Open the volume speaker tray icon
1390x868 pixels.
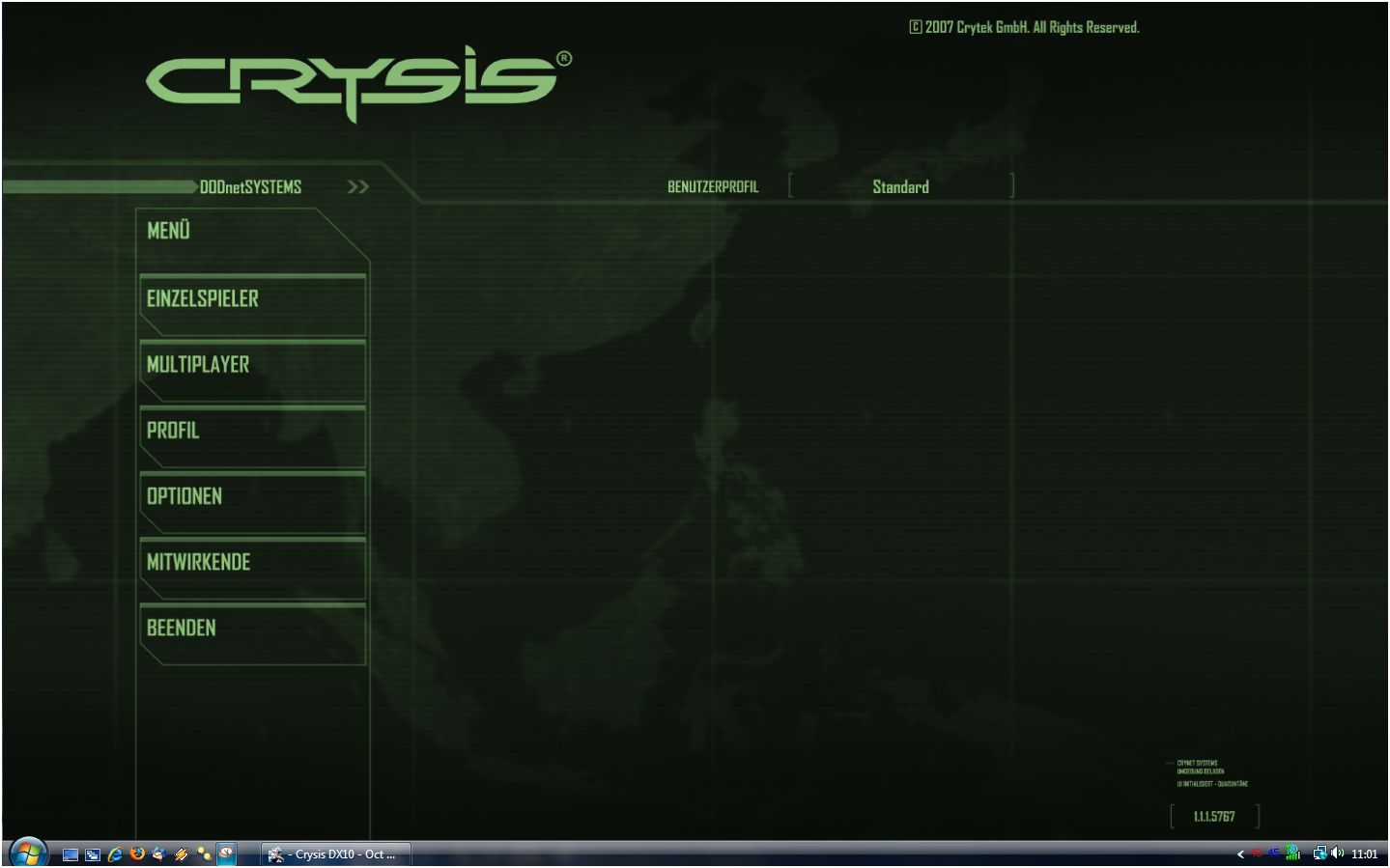pos(1338,853)
